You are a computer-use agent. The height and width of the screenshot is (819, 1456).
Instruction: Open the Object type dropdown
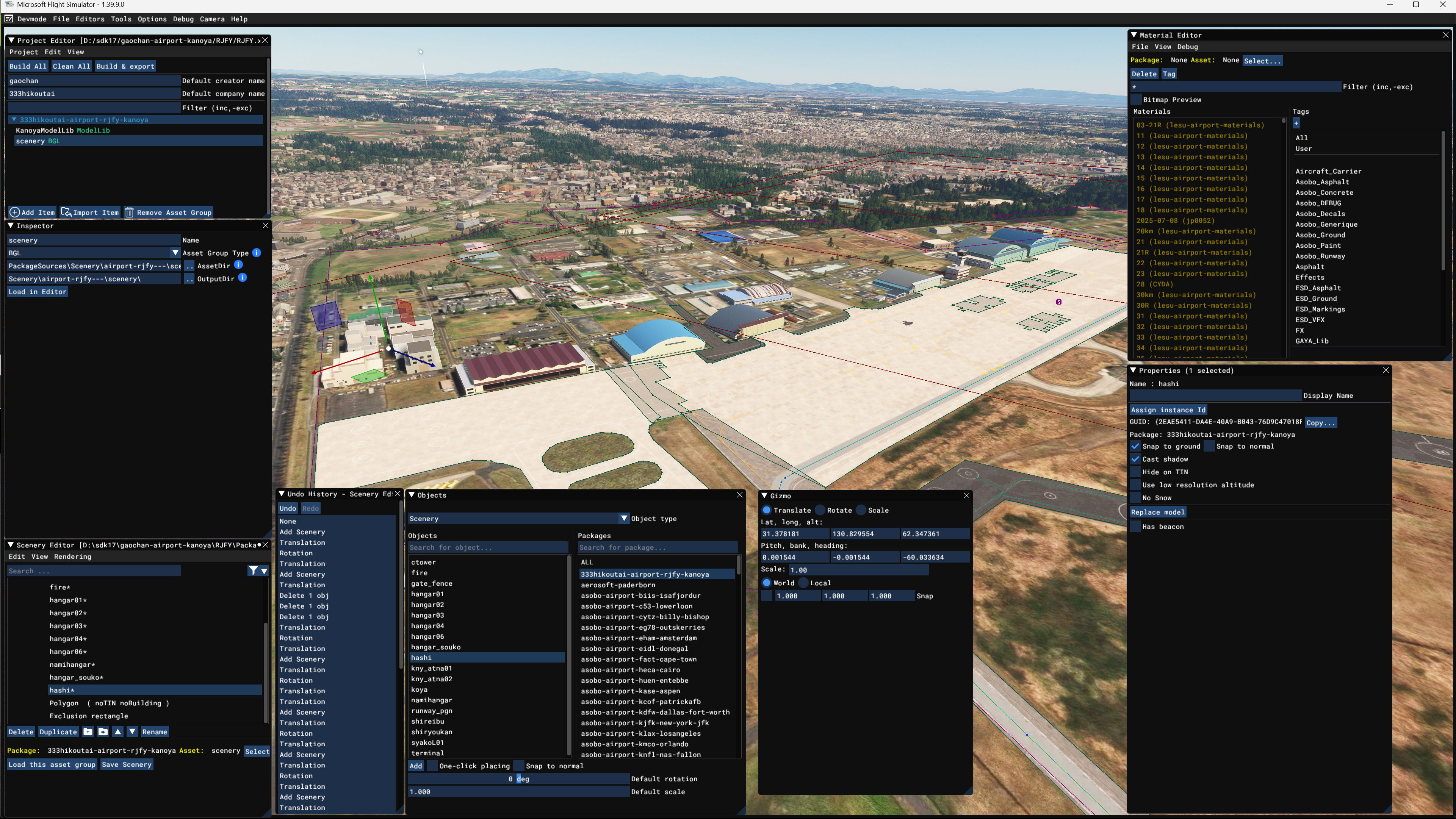click(x=624, y=519)
